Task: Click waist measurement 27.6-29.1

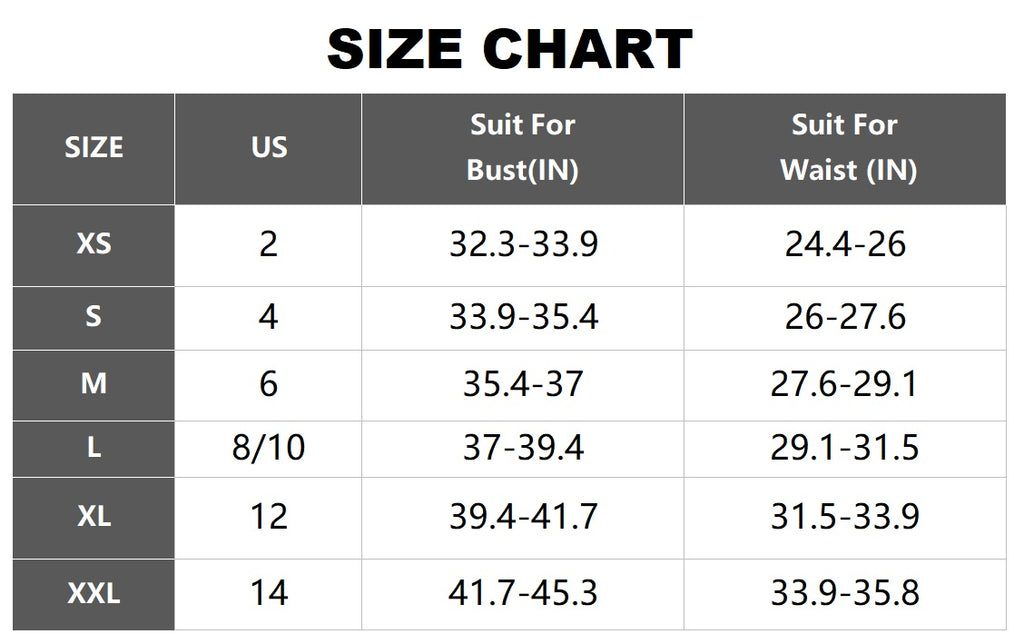Action: (x=845, y=384)
